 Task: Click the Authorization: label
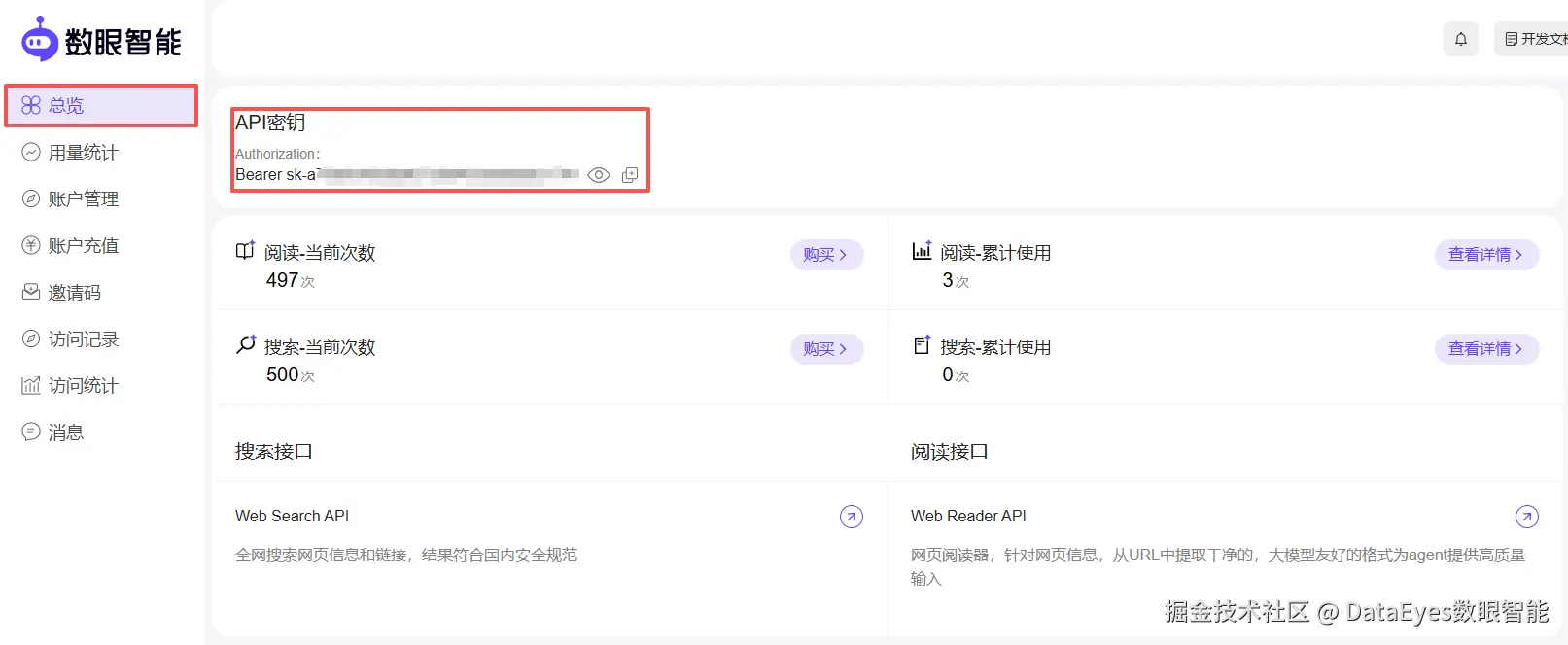click(x=278, y=154)
